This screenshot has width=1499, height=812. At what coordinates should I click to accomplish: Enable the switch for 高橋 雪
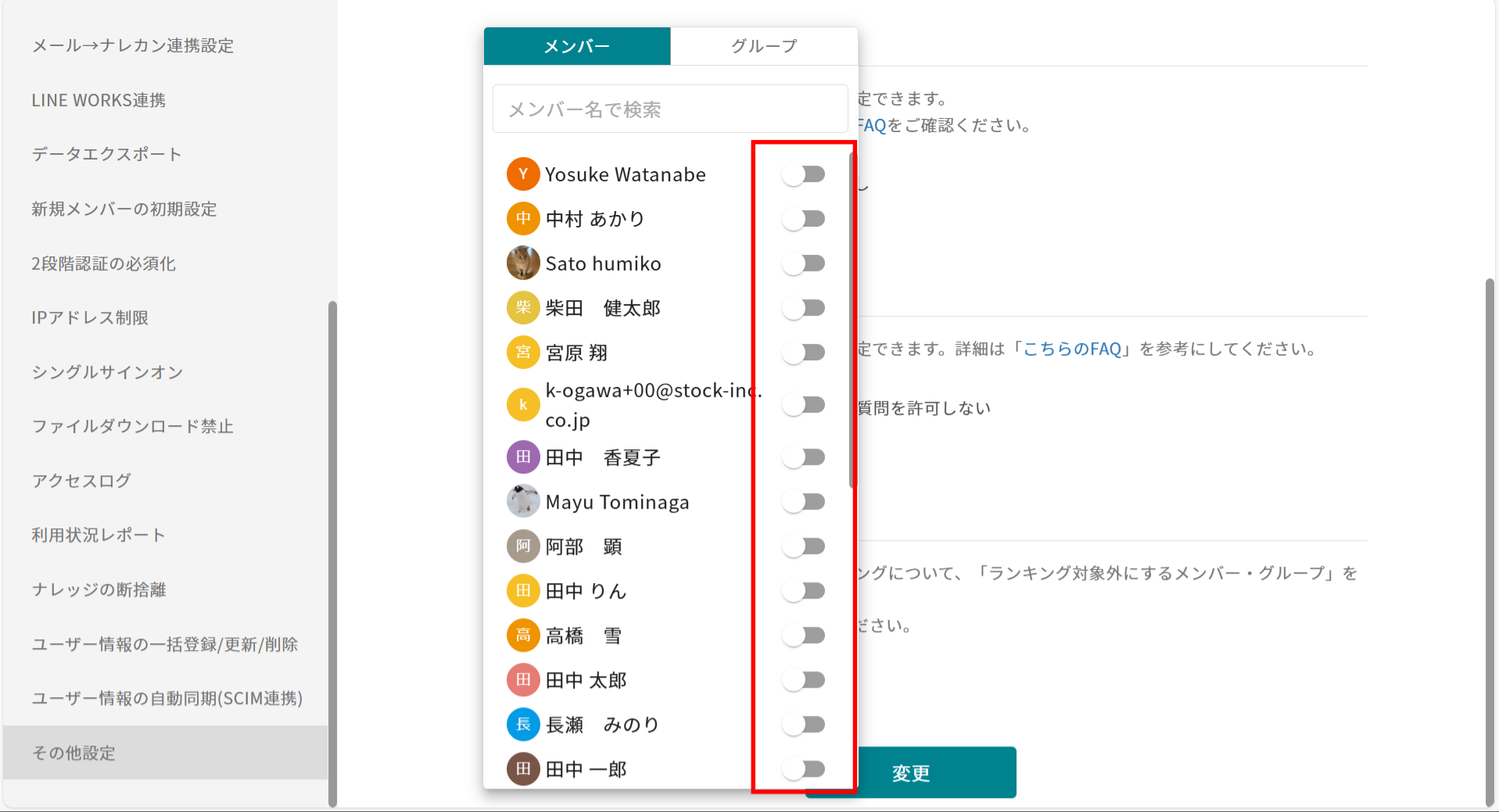[x=804, y=635]
